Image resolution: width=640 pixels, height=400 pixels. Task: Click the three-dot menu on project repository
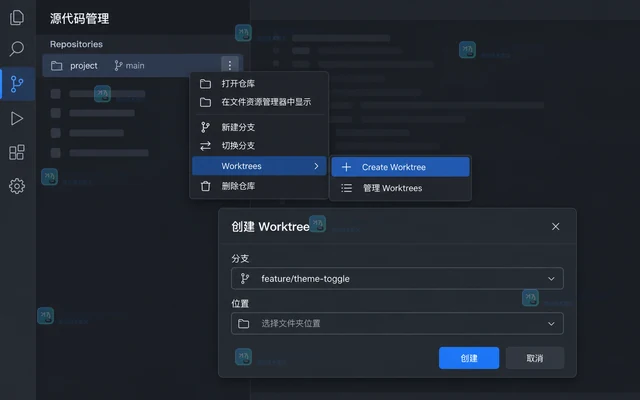point(230,65)
